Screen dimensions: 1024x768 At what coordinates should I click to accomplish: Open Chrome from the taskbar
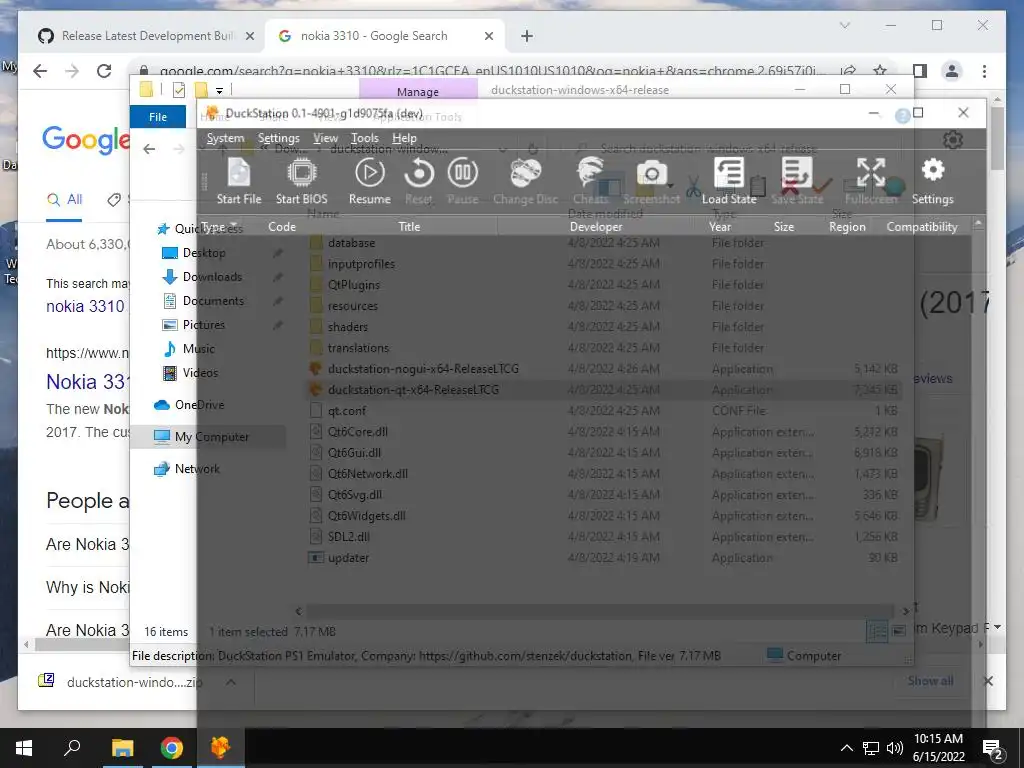tap(172, 748)
